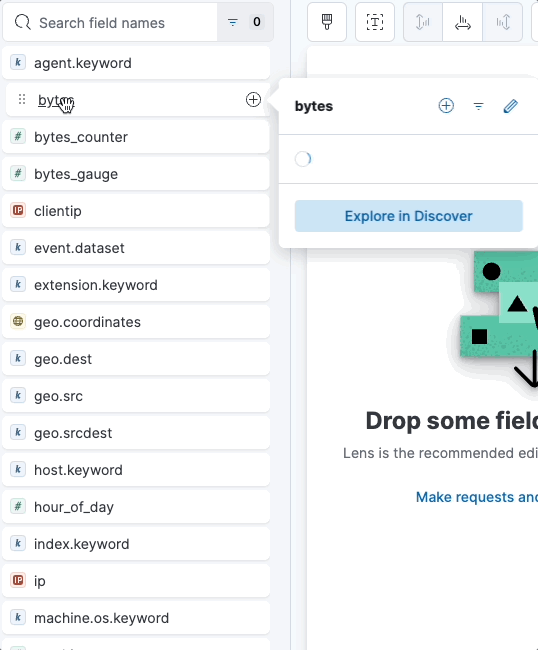Screen dimensions: 538x650
Task: Select the ip field
Action: [x=136, y=581]
